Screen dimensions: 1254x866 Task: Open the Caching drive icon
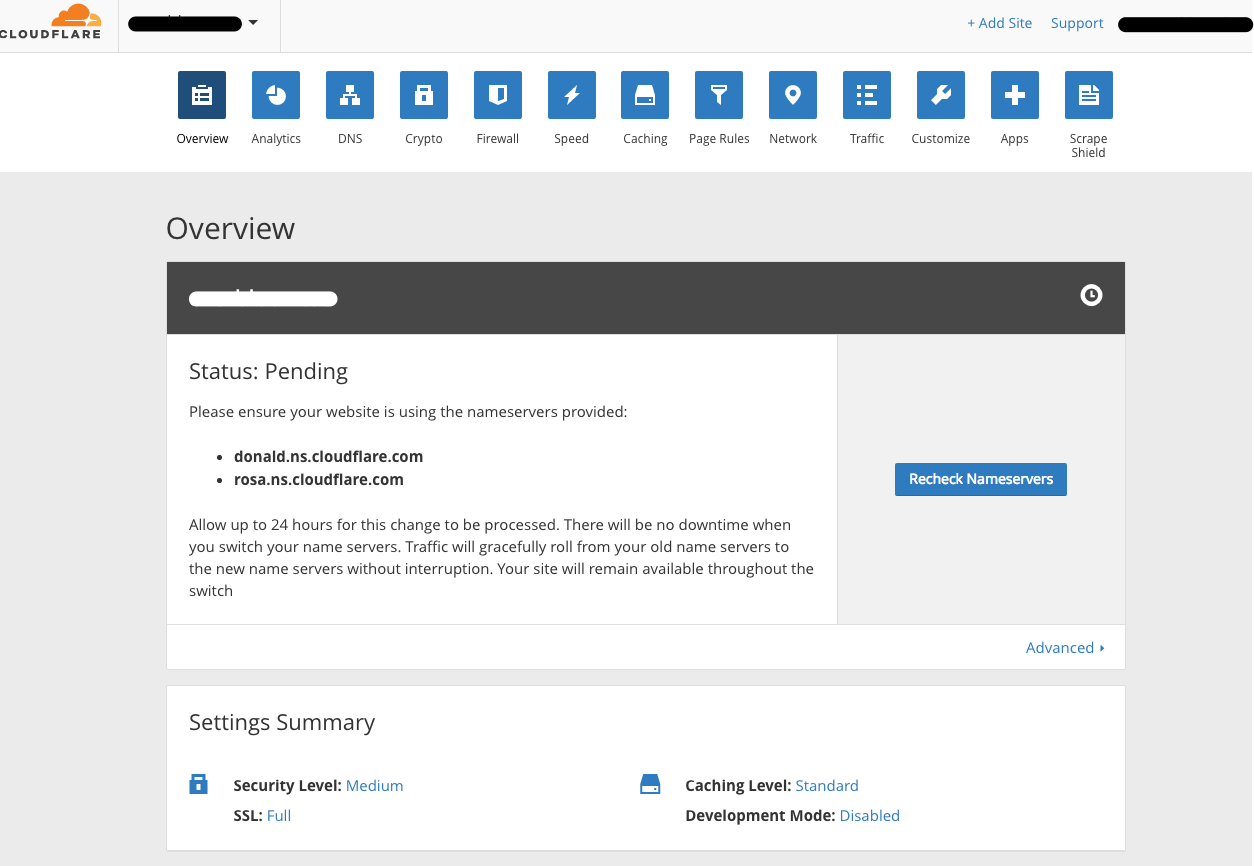pyautogui.click(x=645, y=95)
